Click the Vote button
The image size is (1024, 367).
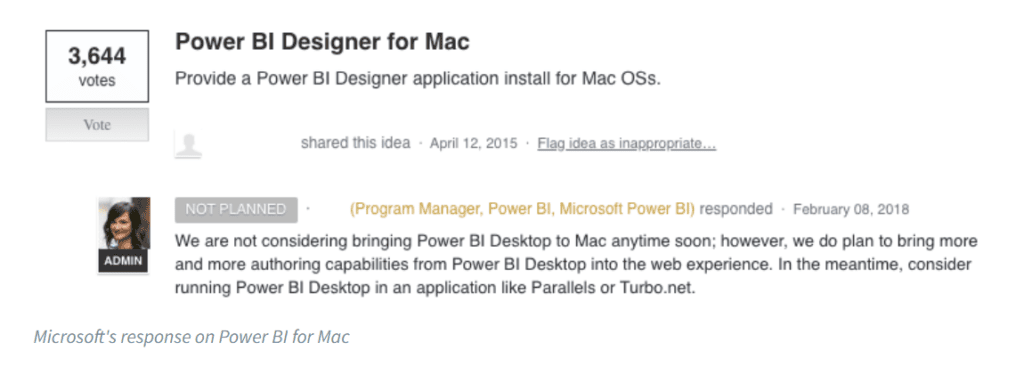[97, 125]
